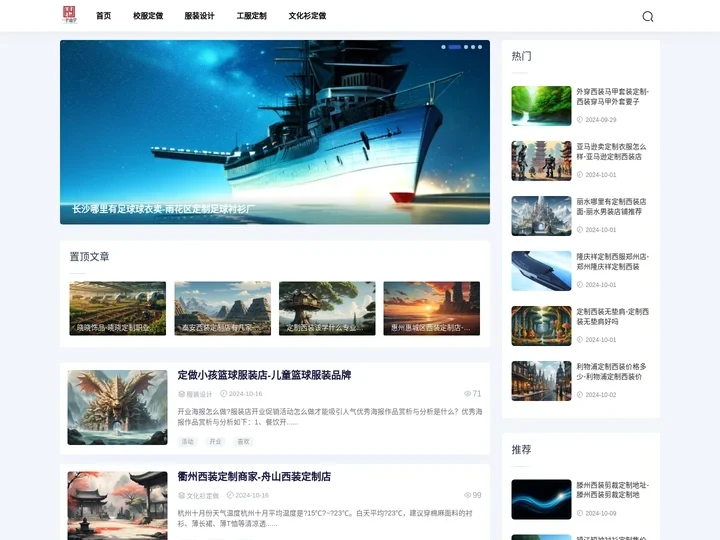Open the pinned card 高安西装定制店有几家
This screenshot has height=540, width=720.
[222, 308]
